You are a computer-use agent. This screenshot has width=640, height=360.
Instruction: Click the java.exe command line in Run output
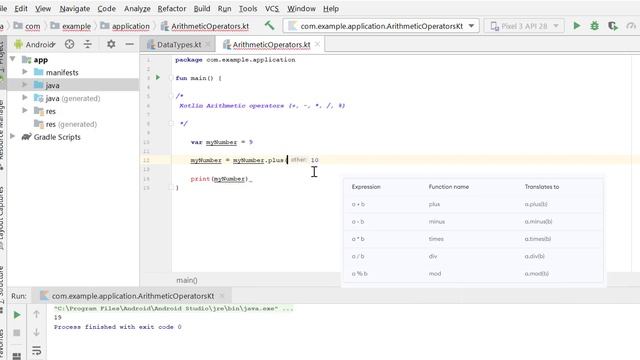[173, 309]
